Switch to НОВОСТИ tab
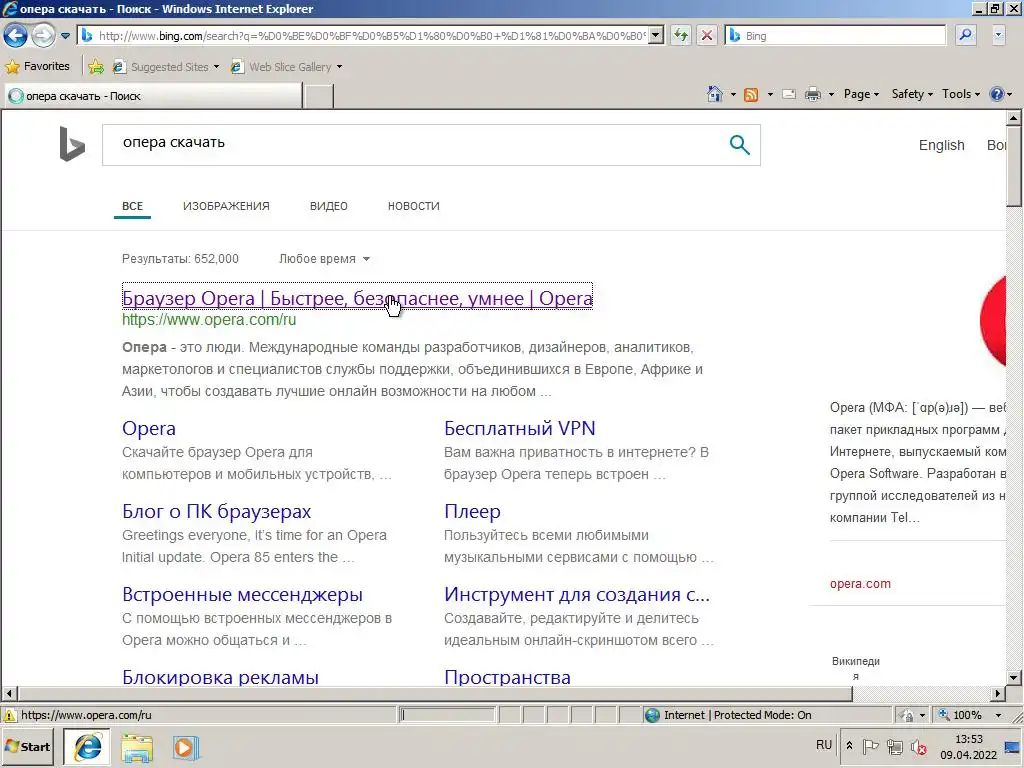The width and height of the screenshot is (1024, 768). [x=413, y=206]
